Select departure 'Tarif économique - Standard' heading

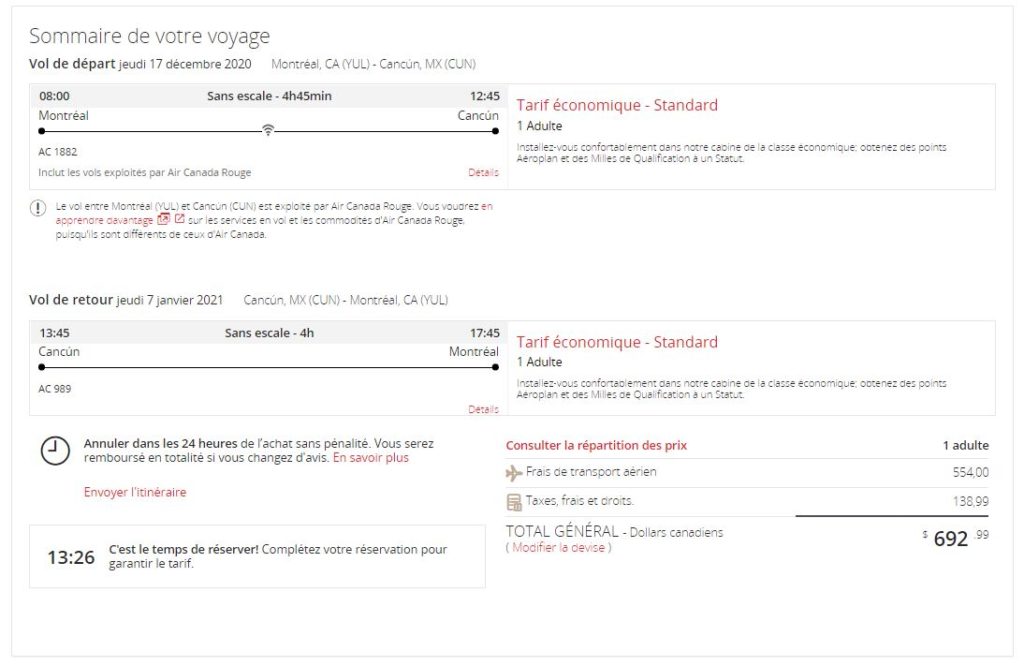pyautogui.click(x=617, y=105)
